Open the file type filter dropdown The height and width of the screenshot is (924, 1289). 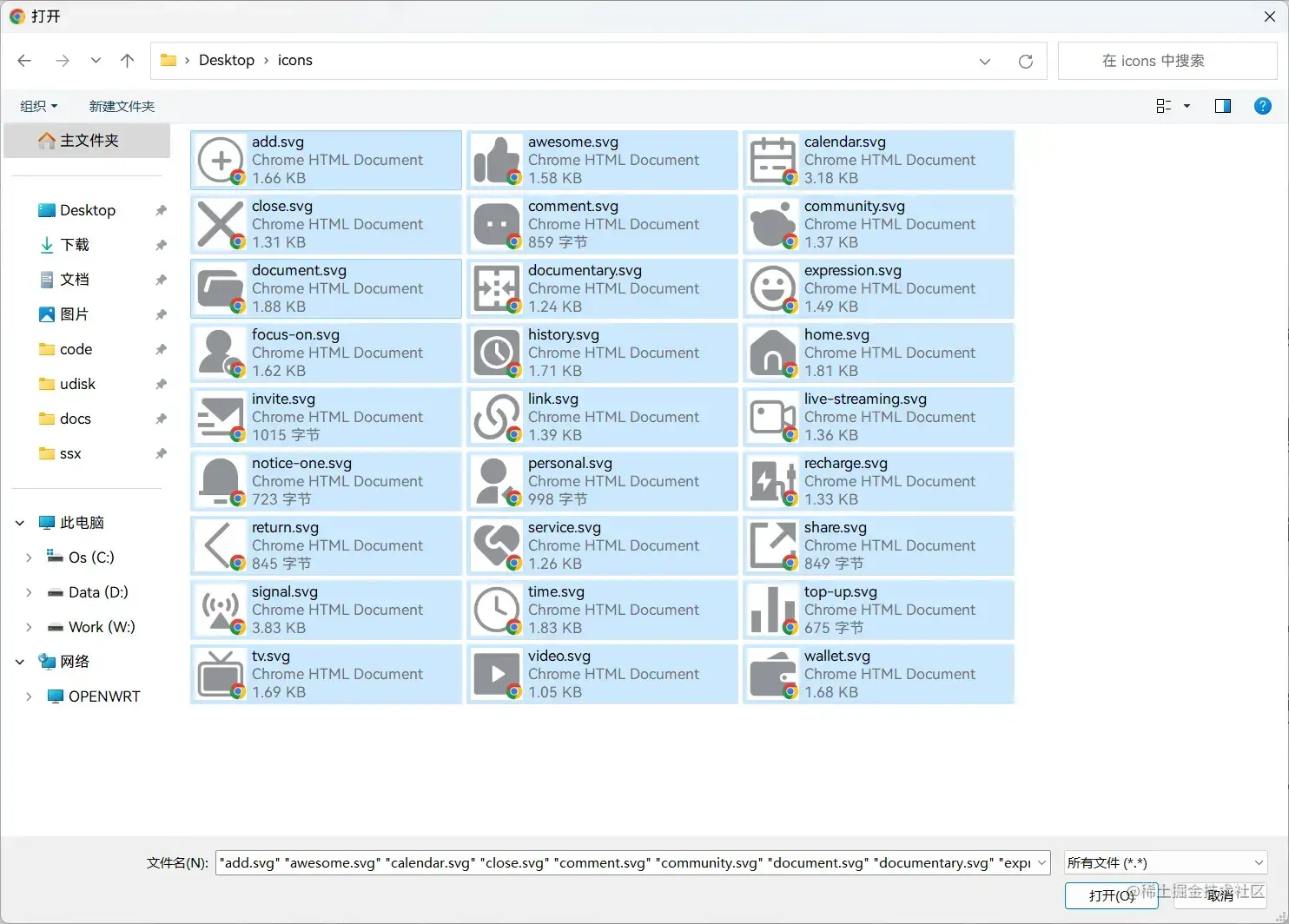point(1166,862)
